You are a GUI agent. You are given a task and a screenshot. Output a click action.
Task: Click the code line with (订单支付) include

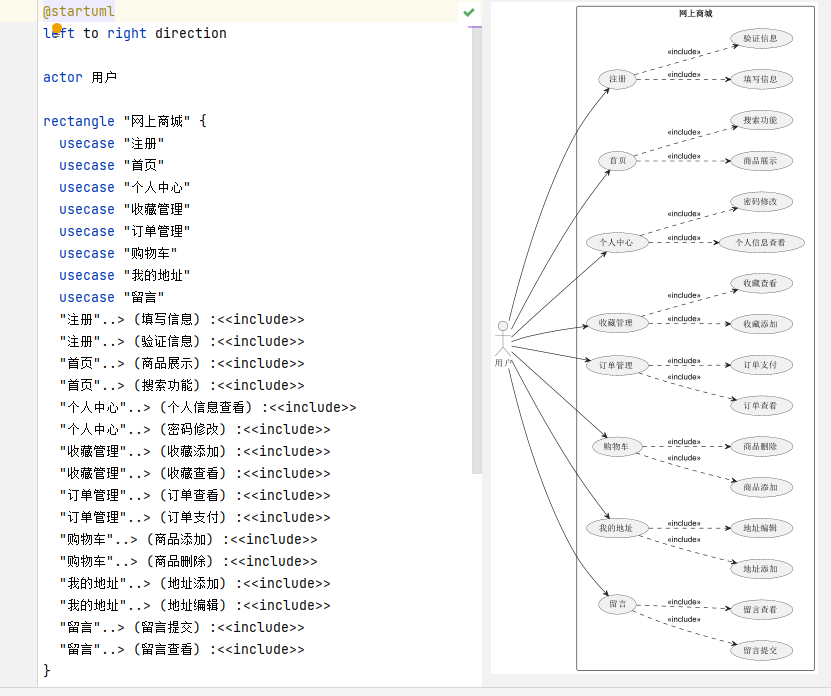[195, 517]
